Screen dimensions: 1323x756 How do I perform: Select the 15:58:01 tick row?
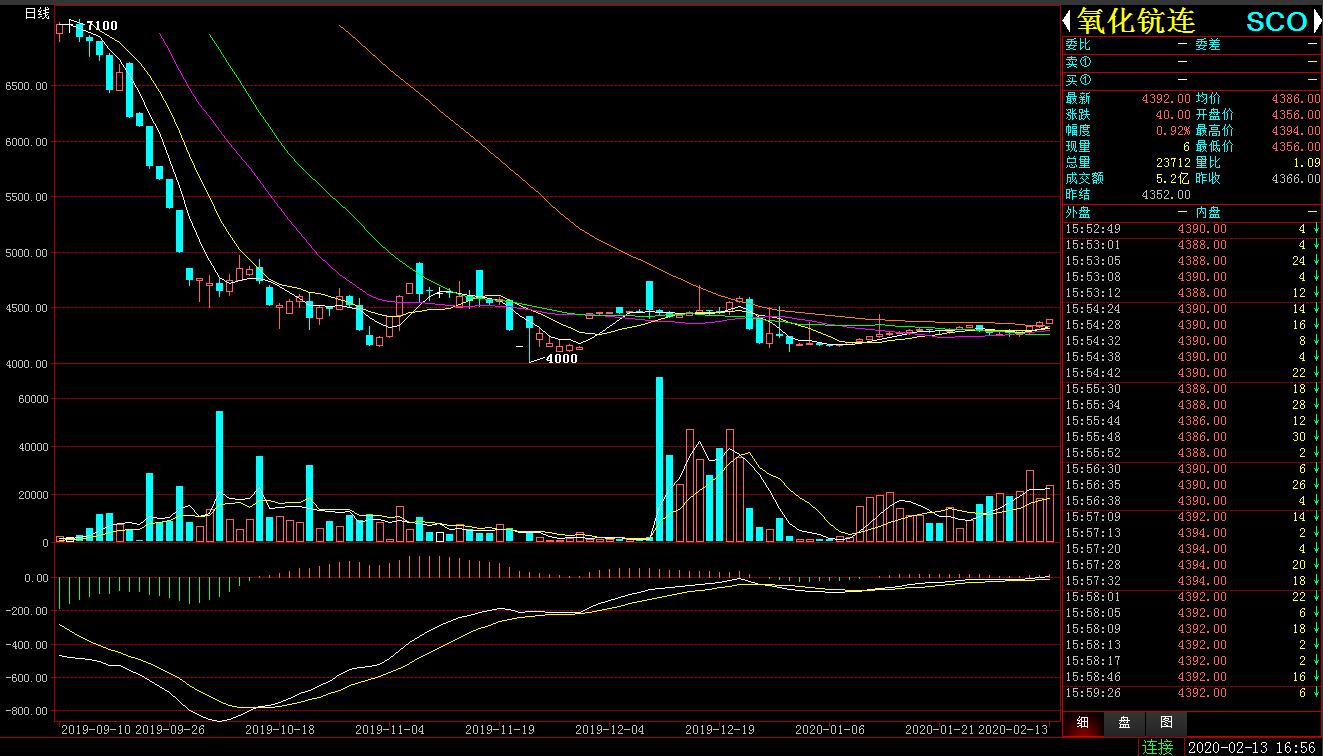point(1191,597)
